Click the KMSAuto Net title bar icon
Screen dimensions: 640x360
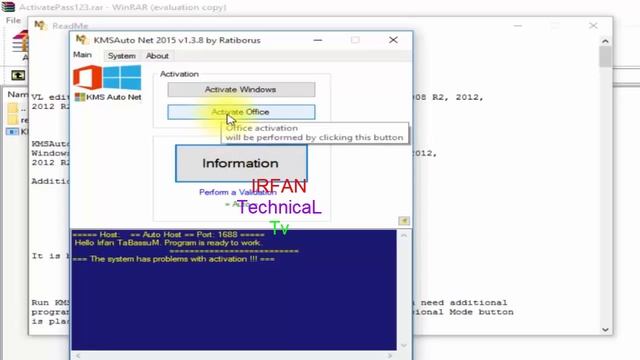click(81, 40)
